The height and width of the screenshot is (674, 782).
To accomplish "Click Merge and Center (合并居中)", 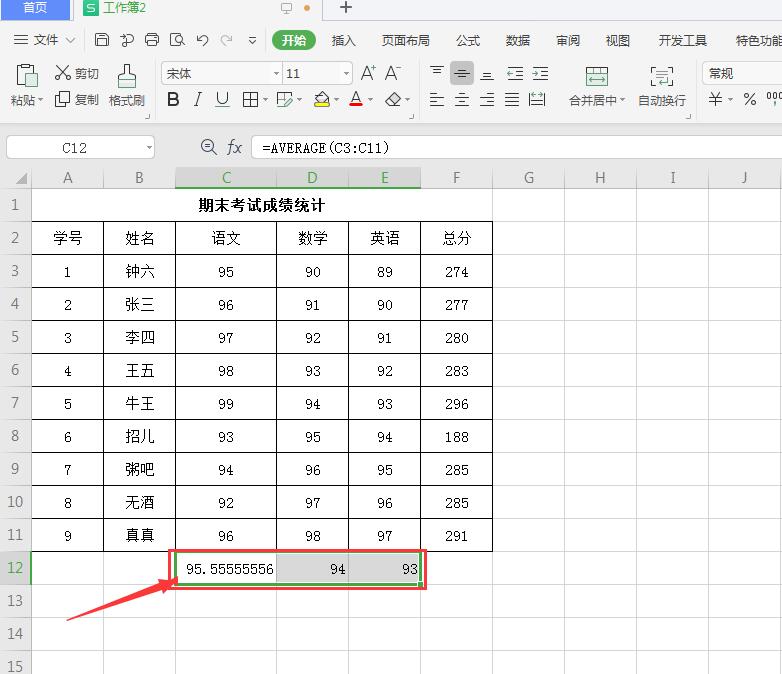I will click(x=596, y=86).
